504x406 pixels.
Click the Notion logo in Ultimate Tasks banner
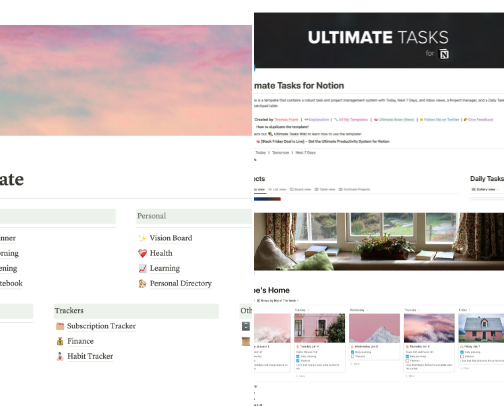(444, 54)
